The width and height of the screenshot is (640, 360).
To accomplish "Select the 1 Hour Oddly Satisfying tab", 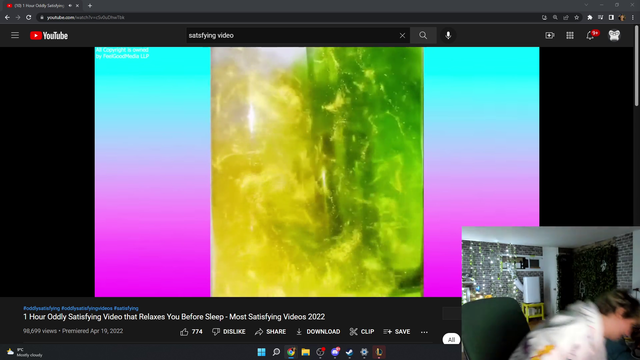I will [x=39, y=6].
